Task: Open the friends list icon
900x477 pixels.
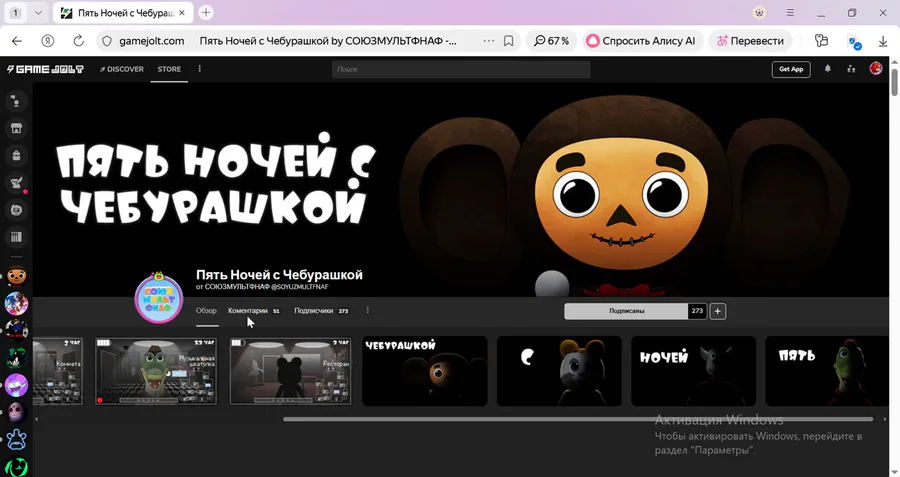Action: pos(851,69)
